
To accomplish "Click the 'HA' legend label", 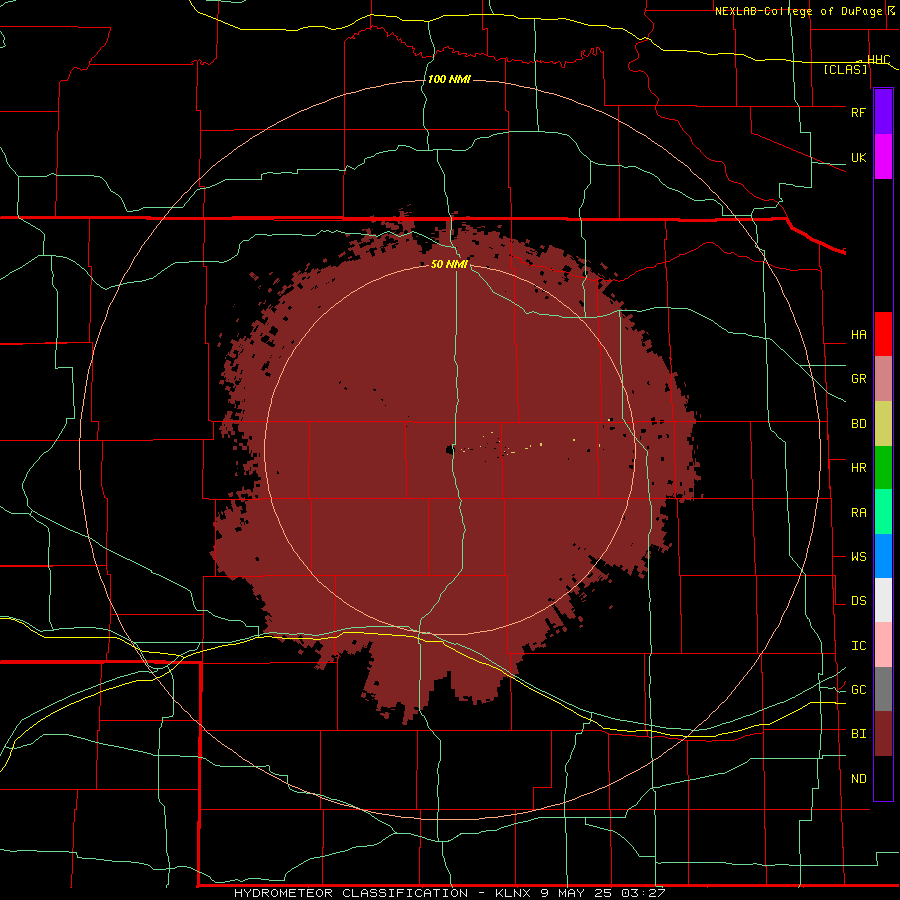I will [x=858, y=335].
